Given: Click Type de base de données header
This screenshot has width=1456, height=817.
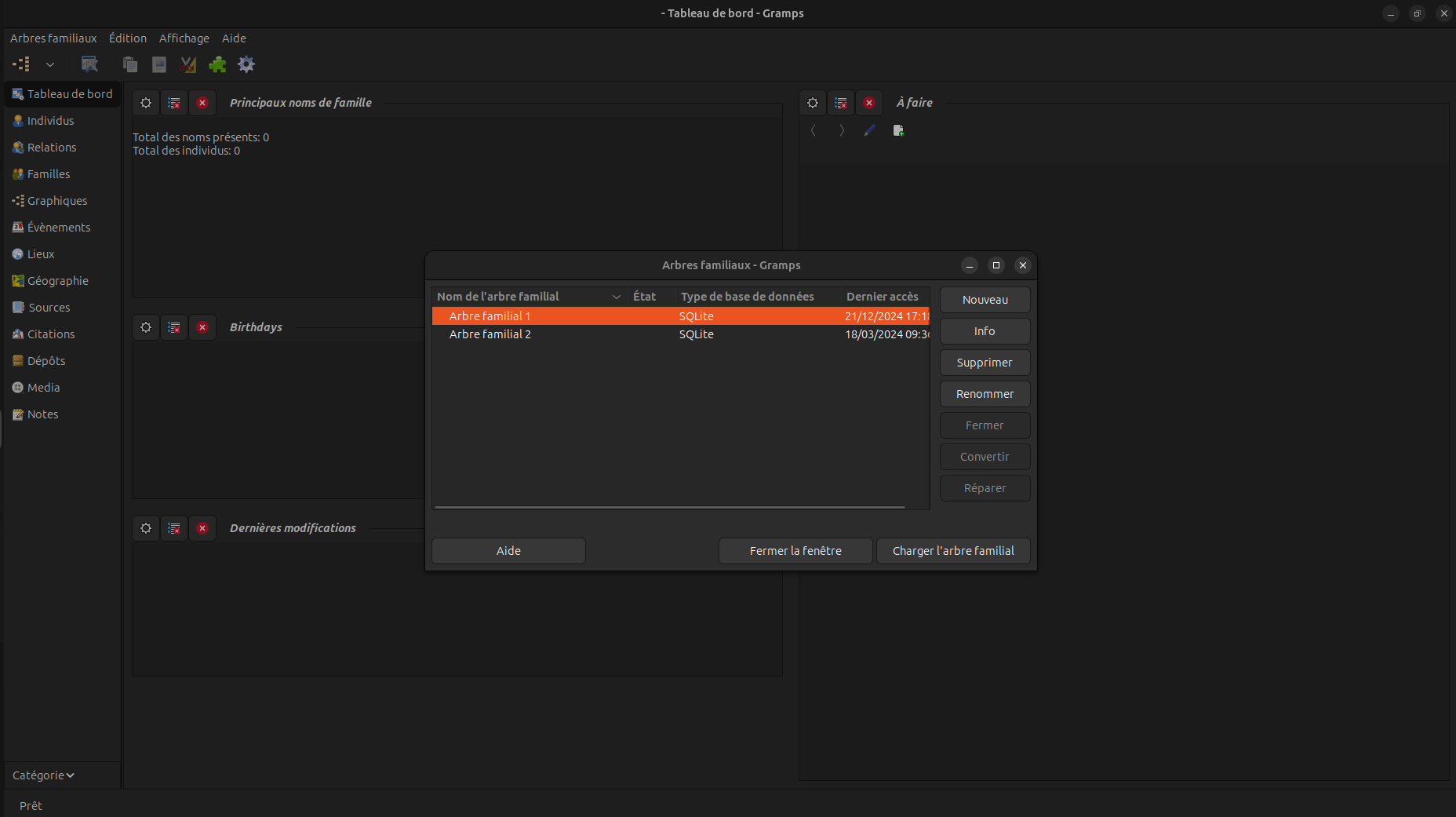Looking at the screenshot, I should click(758, 297).
